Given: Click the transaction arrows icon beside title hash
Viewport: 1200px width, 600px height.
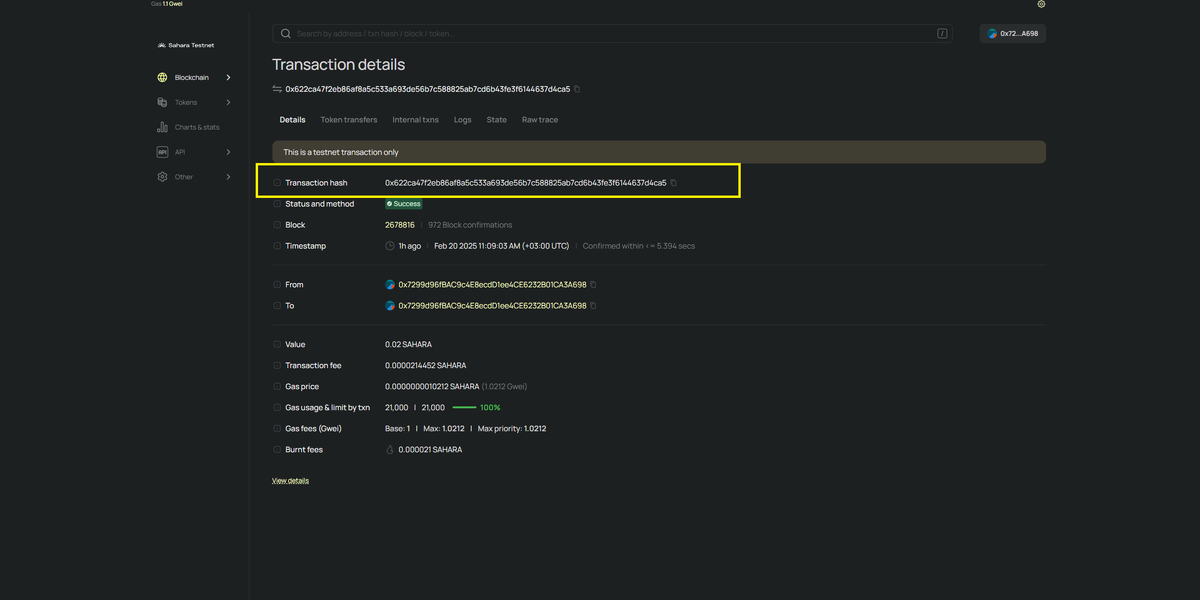Looking at the screenshot, I should (x=277, y=89).
